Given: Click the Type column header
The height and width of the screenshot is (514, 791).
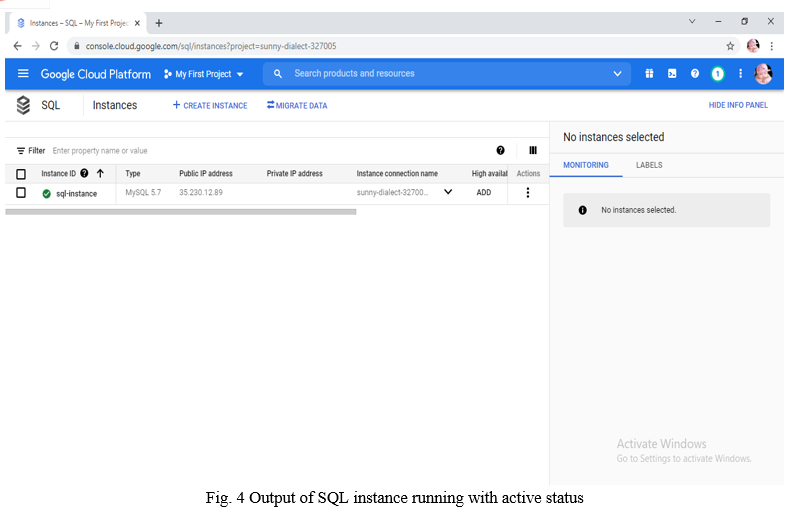Looking at the screenshot, I should click(133, 174).
